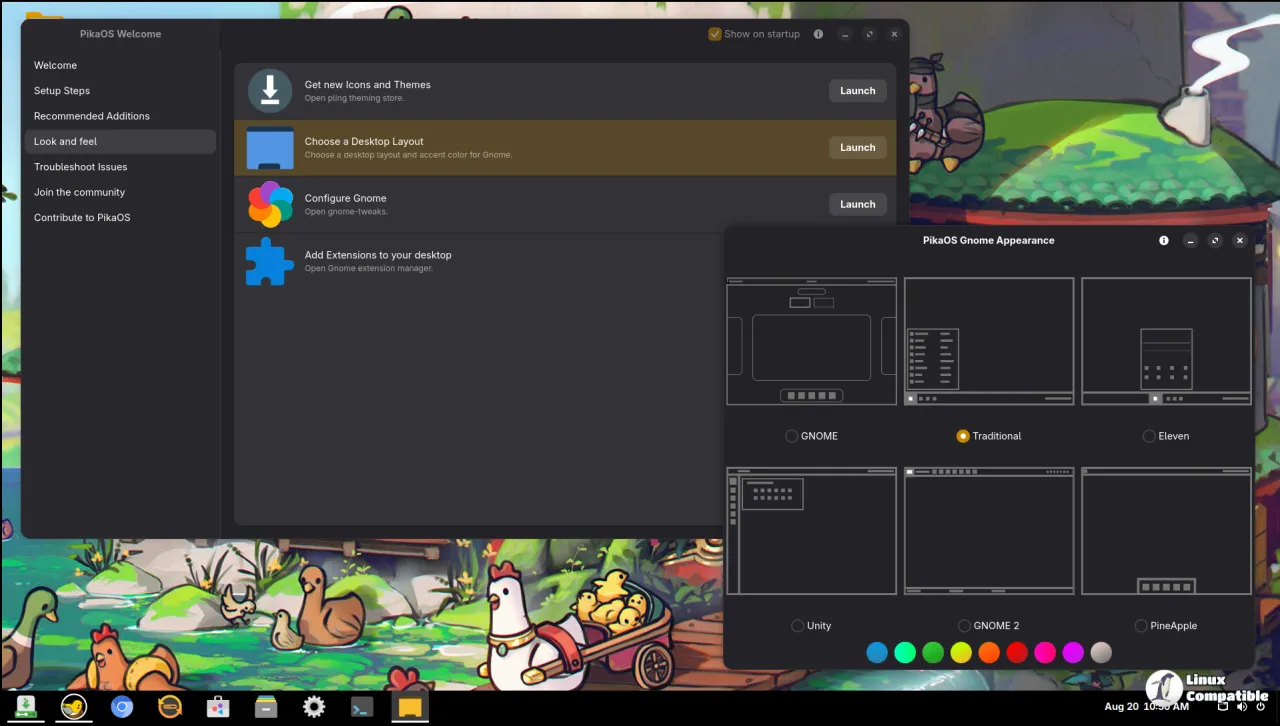Click the GNOME layout preview thumbnail

click(x=812, y=341)
